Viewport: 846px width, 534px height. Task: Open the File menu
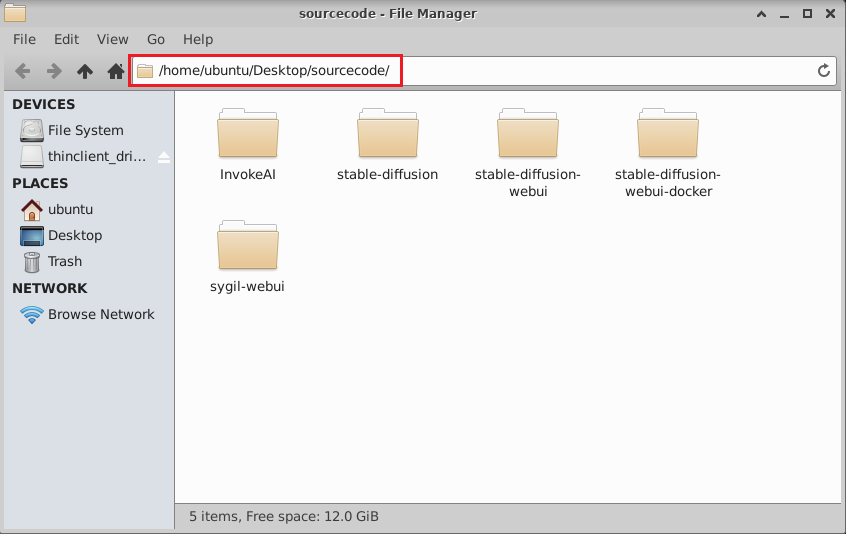coord(24,39)
